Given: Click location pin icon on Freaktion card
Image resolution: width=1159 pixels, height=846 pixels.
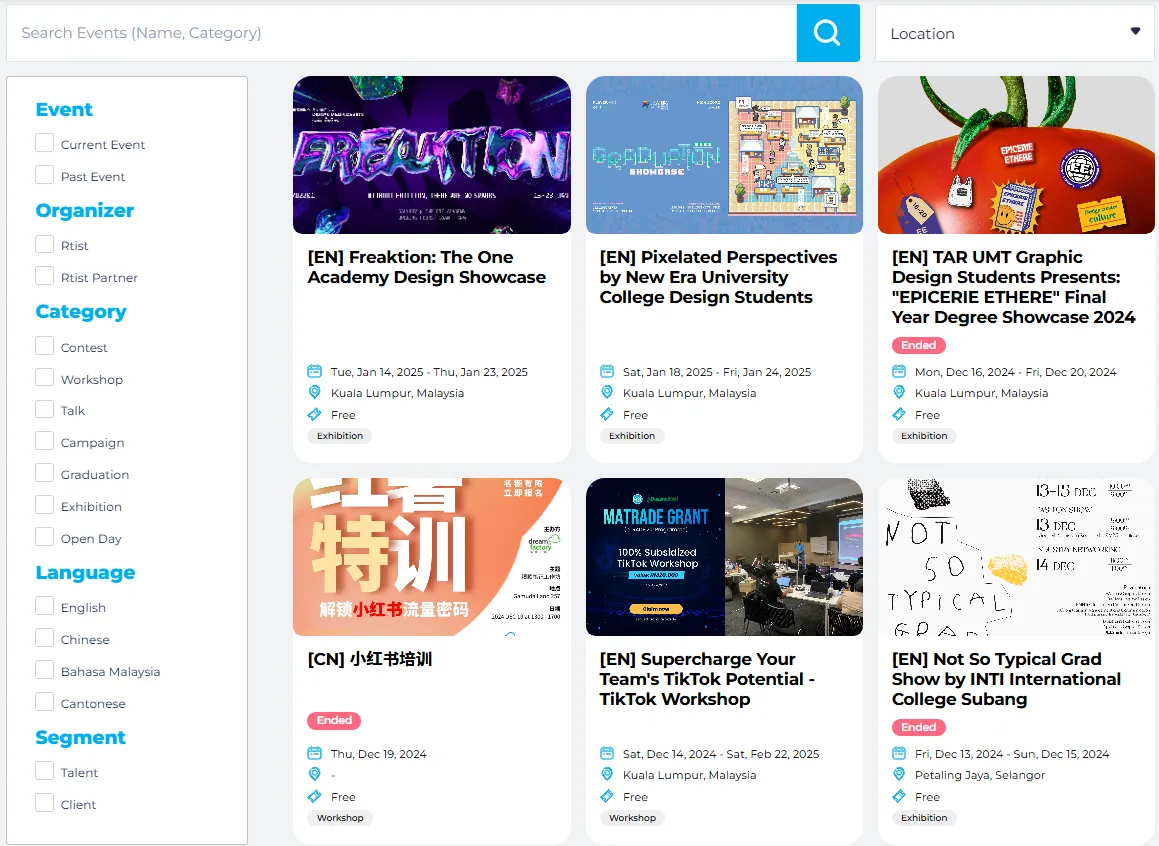Looking at the screenshot, I should [314, 392].
